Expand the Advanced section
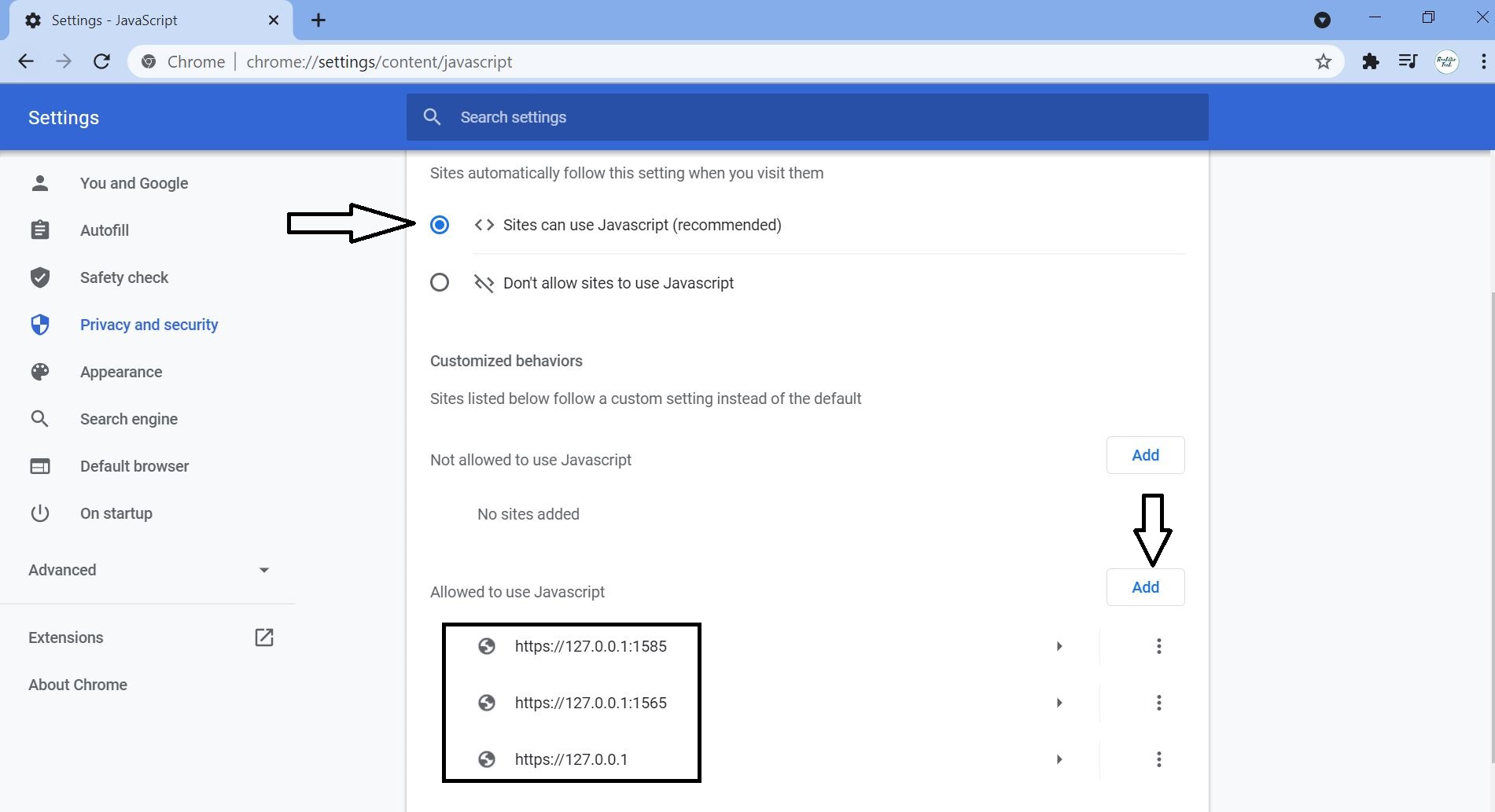Screen dimensions: 1495x812 (148, 570)
